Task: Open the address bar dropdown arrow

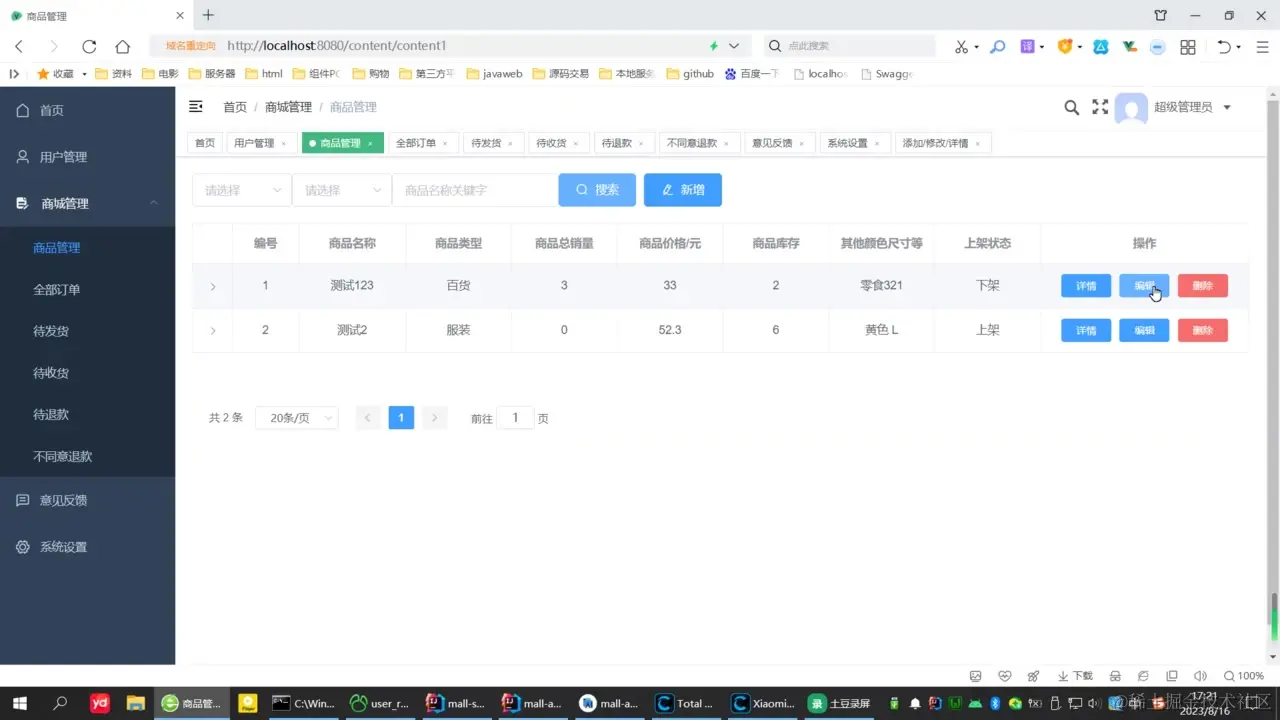Action: pyautogui.click(x=734, y=46)
